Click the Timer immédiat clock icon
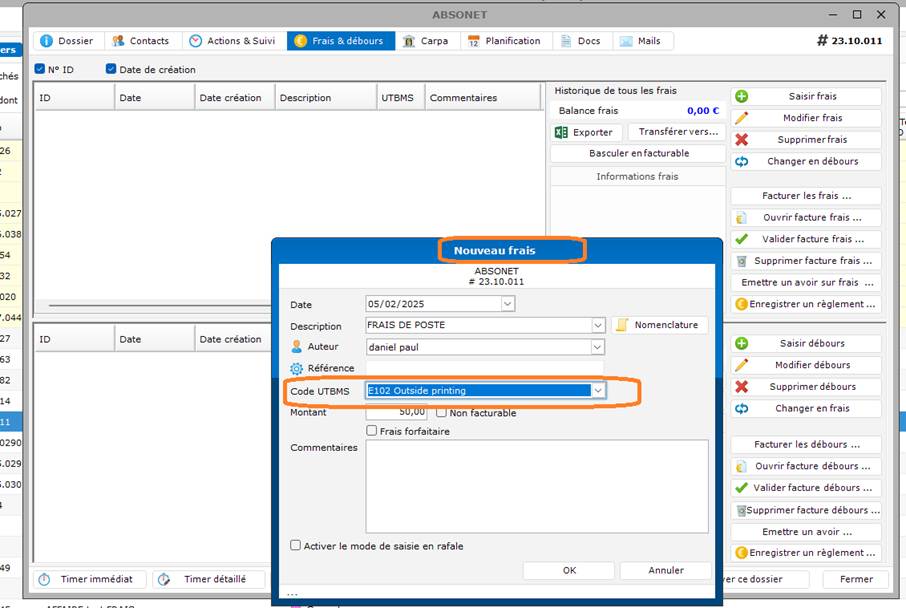Viewport: 906px width, 608px height. (x=45, y=579)
